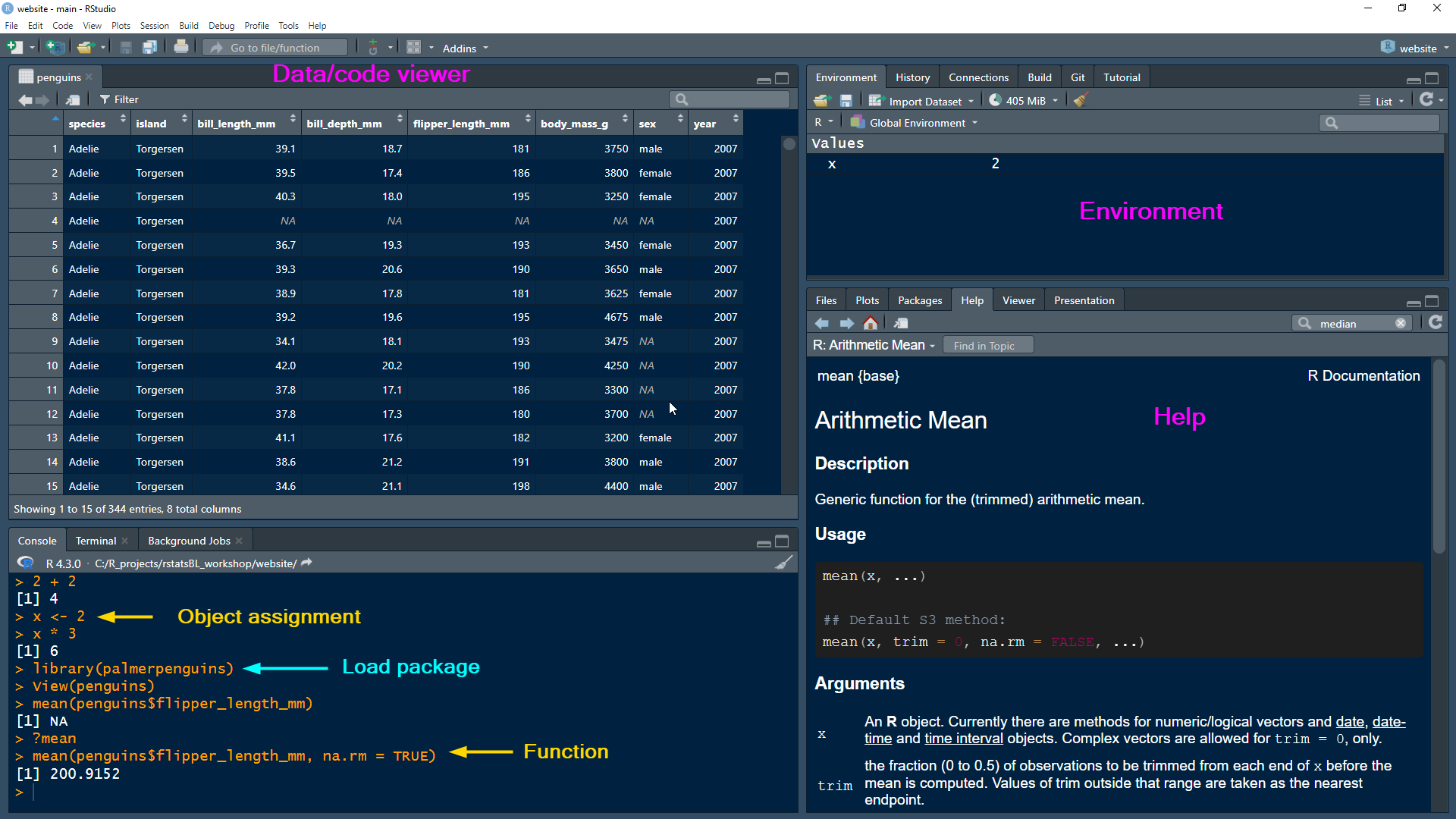Click the print icon in main toolbar
1456x819 pixels.
click(x=181, y=48)
